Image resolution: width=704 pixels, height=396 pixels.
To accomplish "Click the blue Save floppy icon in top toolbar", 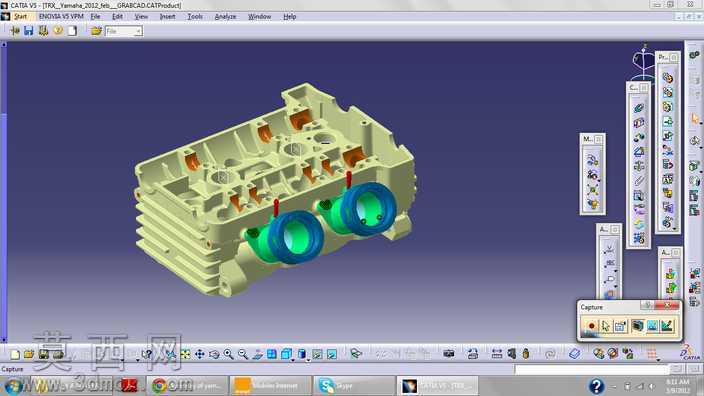I will (29, 31).
